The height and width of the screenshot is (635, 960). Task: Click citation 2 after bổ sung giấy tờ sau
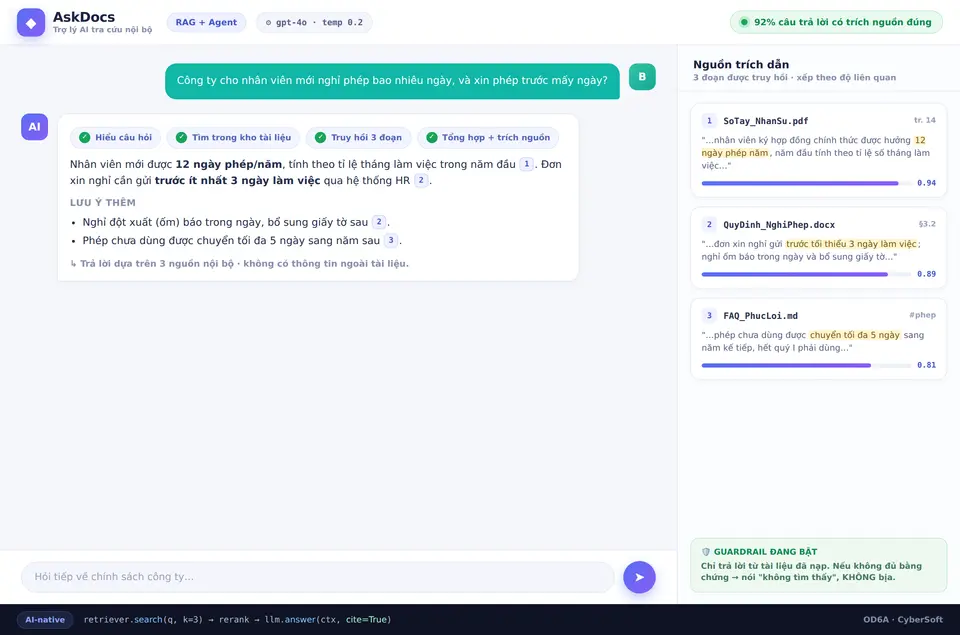[x=379, y=222]
